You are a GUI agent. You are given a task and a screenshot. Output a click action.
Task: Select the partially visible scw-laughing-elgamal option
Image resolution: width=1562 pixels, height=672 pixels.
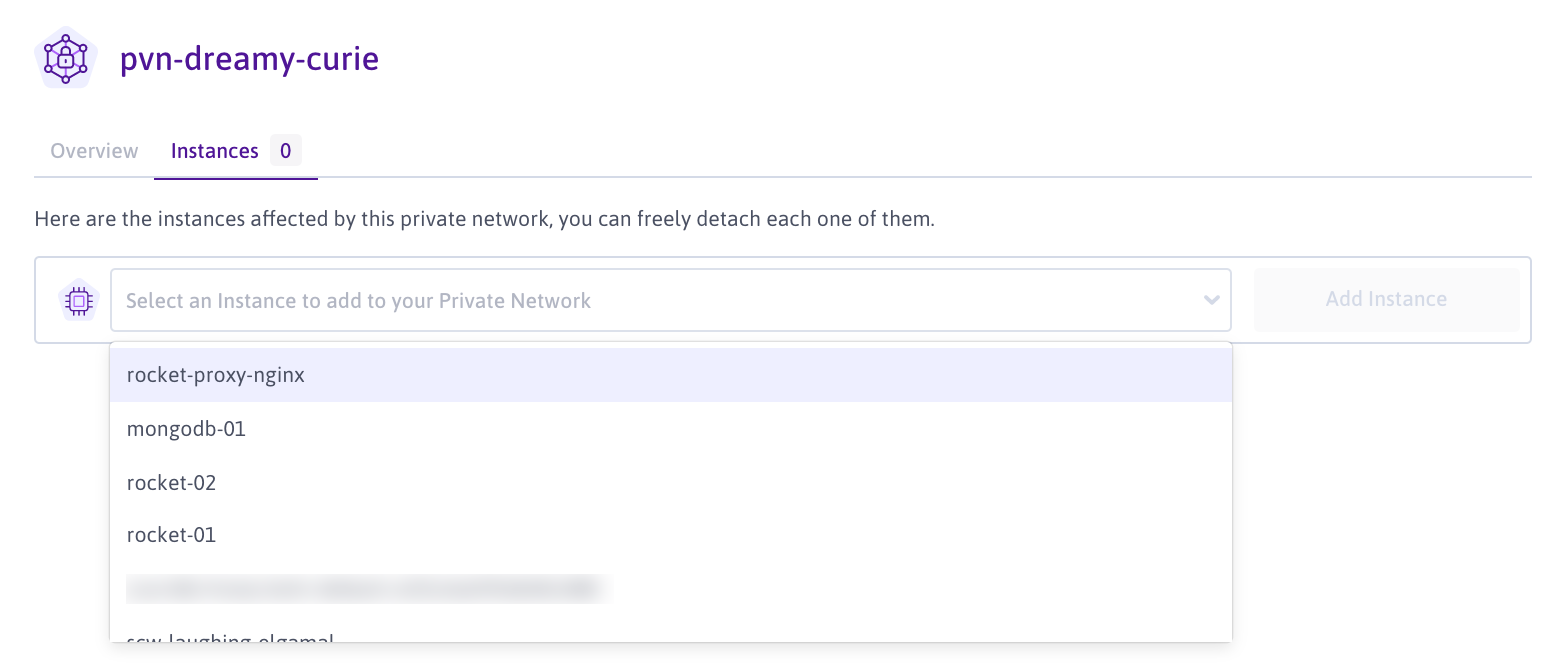coord(230,636)
